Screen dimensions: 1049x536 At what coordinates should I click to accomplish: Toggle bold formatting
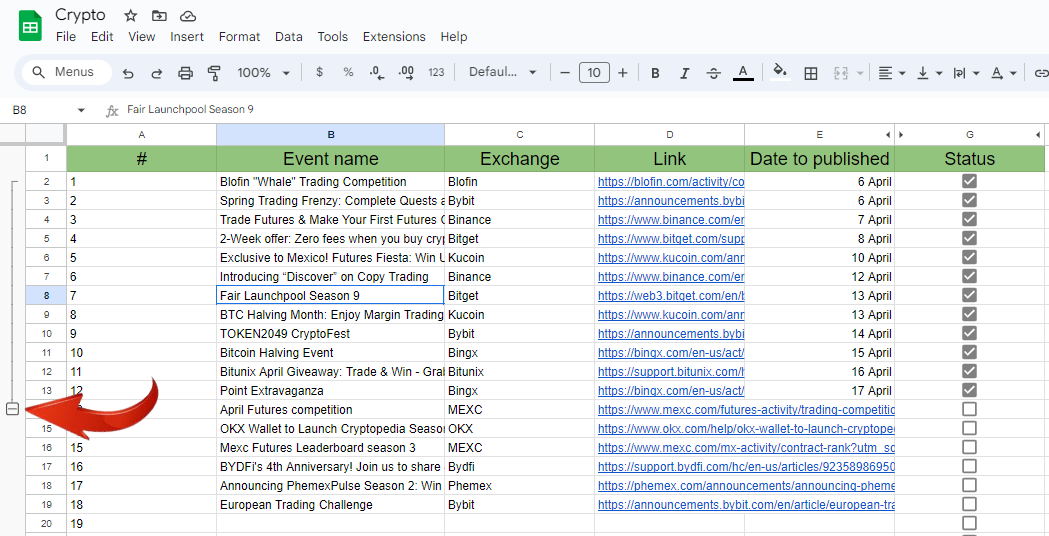pyautogui.click(x=655, y=73)
